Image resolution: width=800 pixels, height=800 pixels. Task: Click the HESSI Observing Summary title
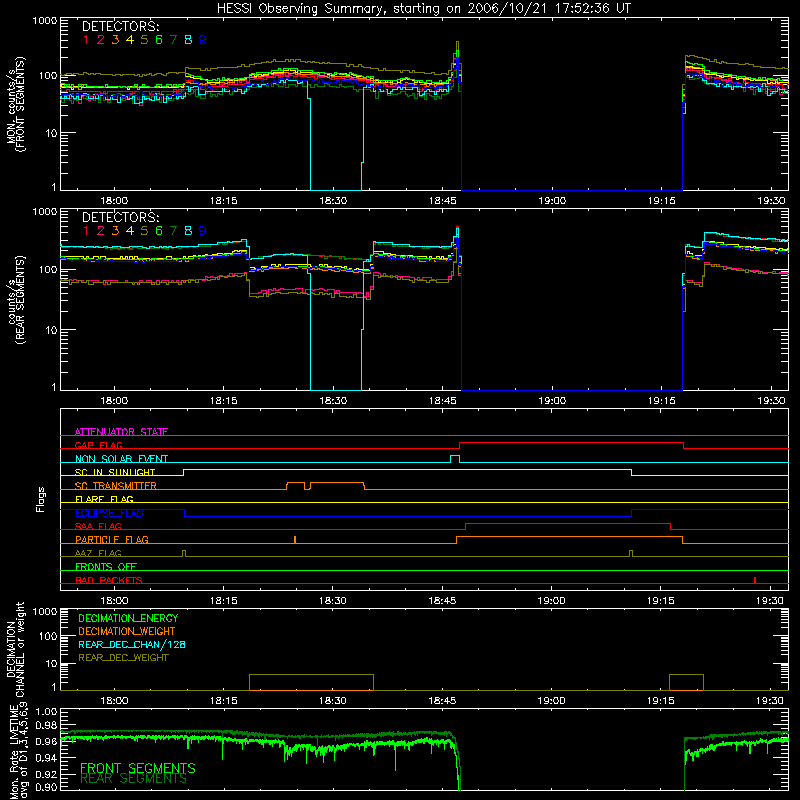(424, 8)
